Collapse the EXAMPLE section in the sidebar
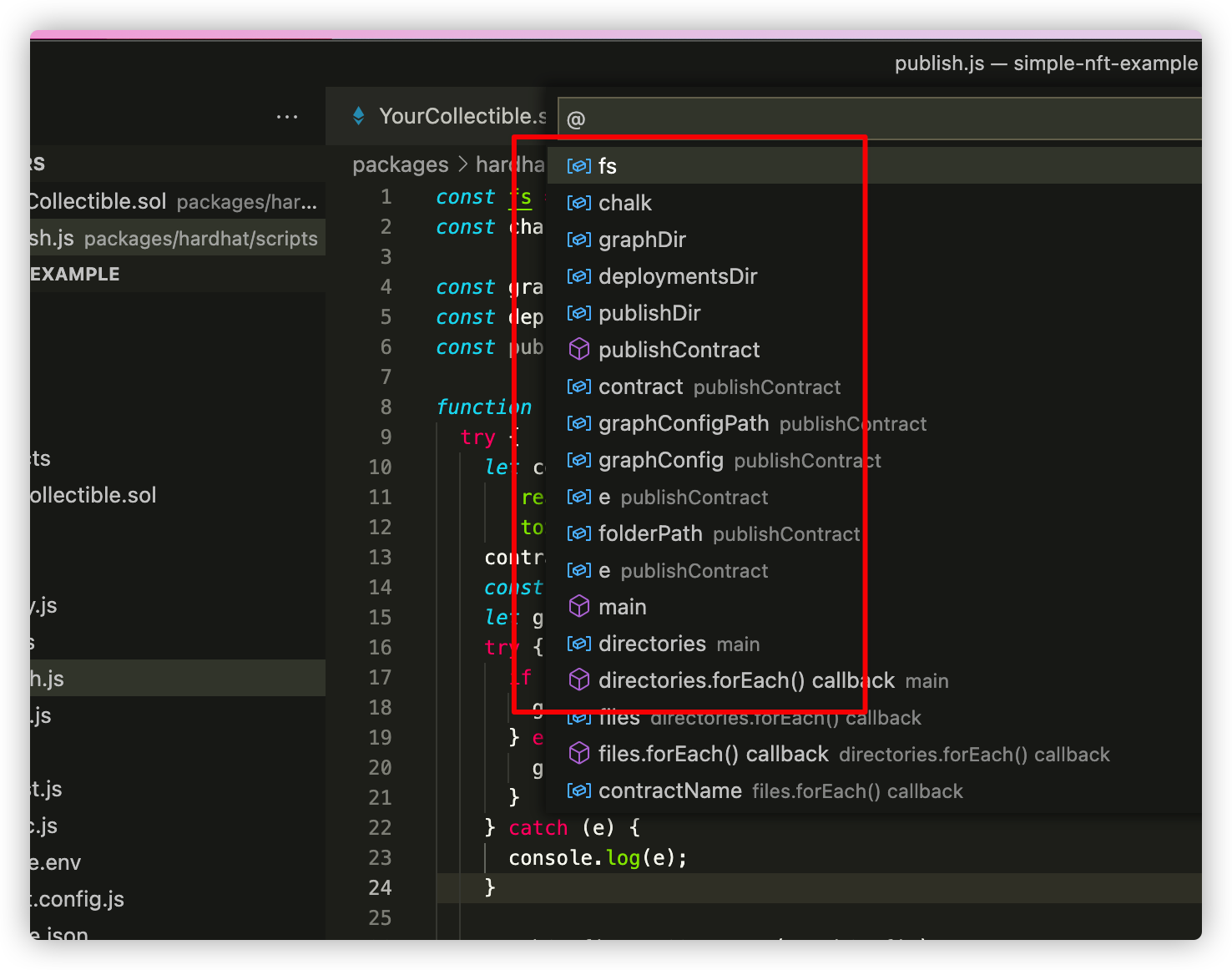 pyautogui.click(x=74, y=273)
